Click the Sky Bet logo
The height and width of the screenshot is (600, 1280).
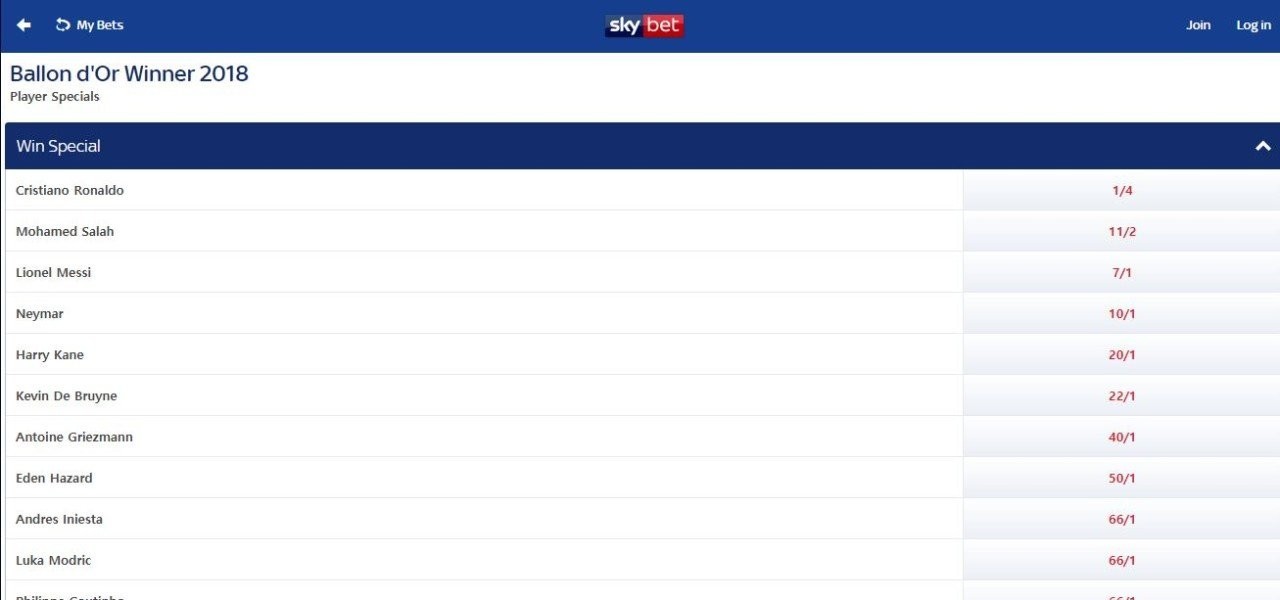tap(644, 25)
